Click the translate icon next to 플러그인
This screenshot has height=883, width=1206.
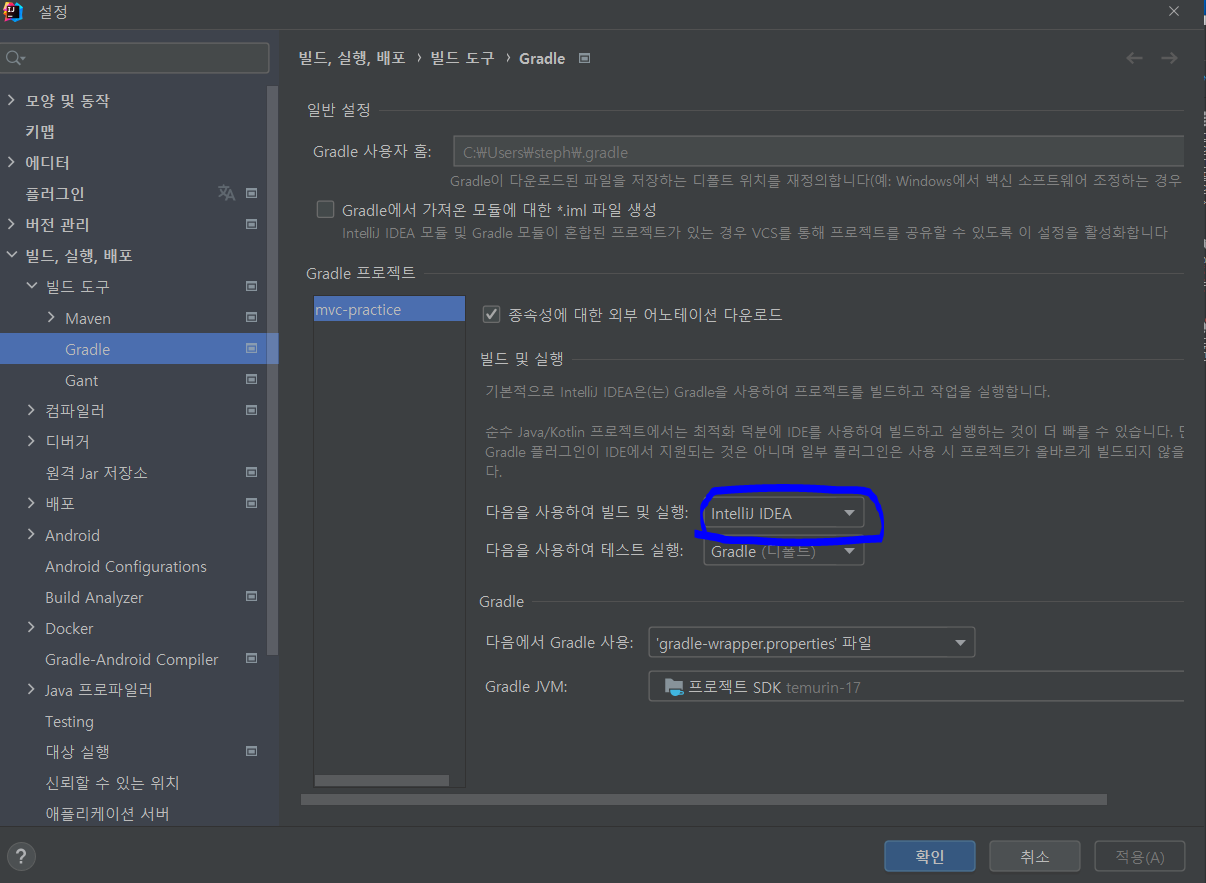click(x=227, y=193)
